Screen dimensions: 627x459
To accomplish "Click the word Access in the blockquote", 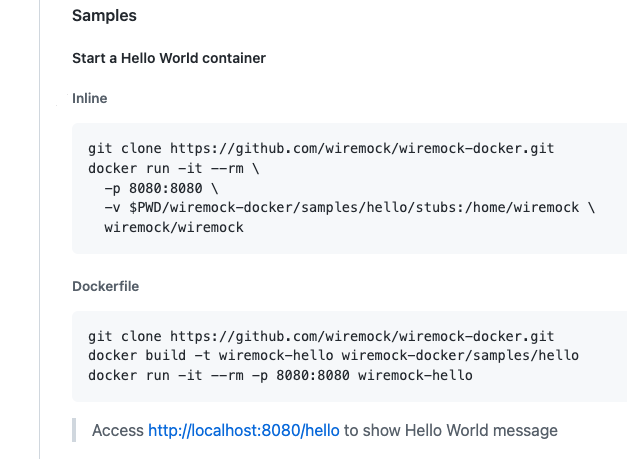I will click(118, 431).
